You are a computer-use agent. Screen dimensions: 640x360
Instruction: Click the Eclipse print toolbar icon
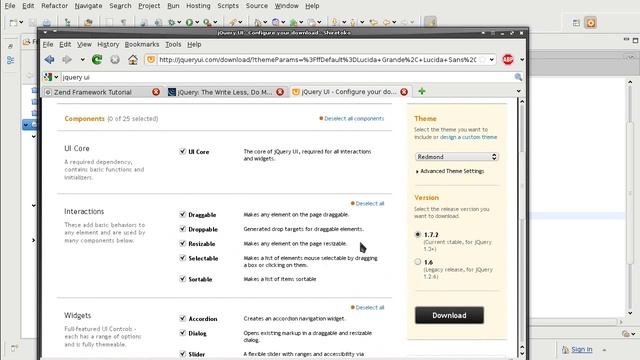[47, 22]
